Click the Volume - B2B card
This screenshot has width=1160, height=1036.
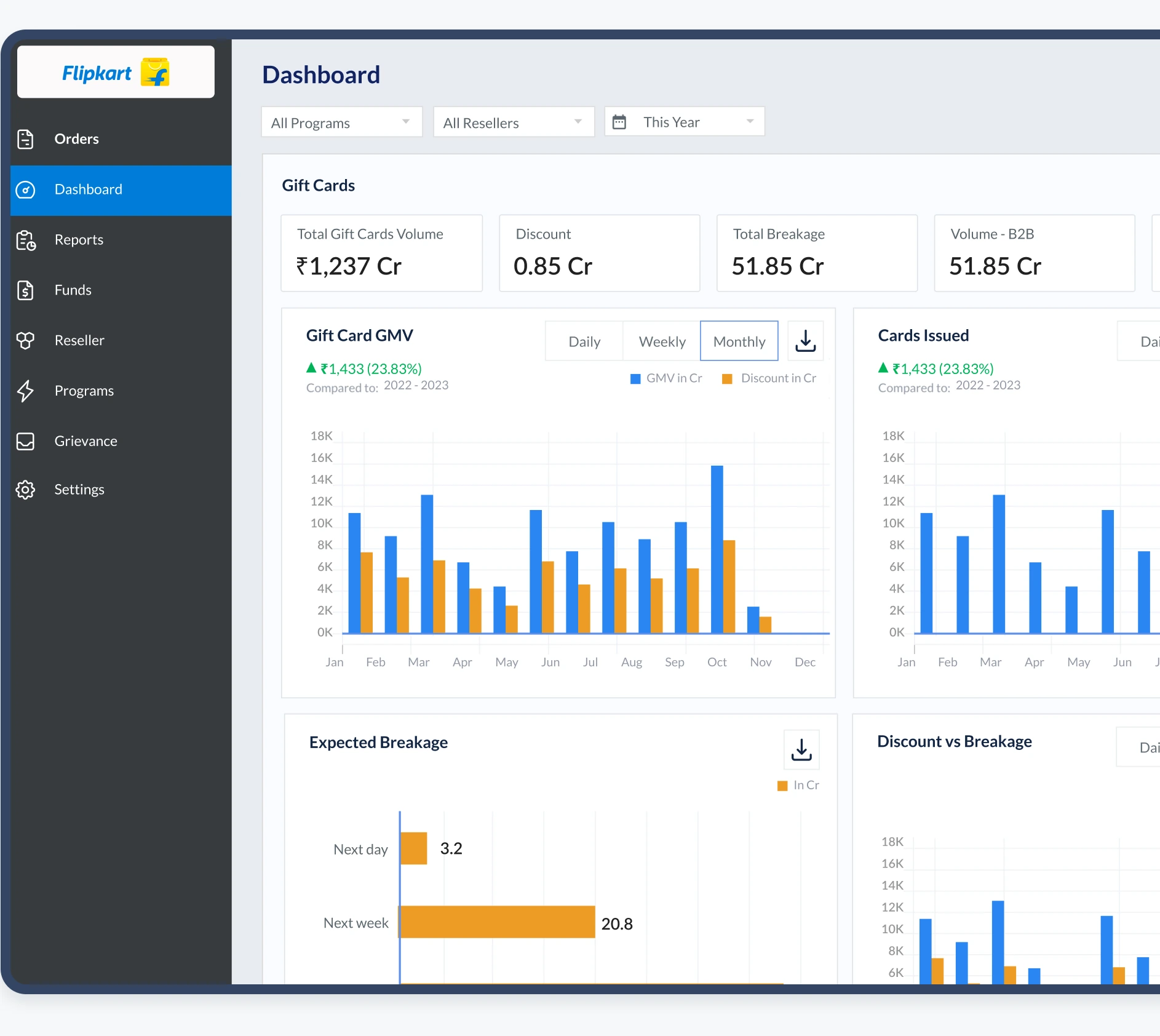click(1035, 253)
